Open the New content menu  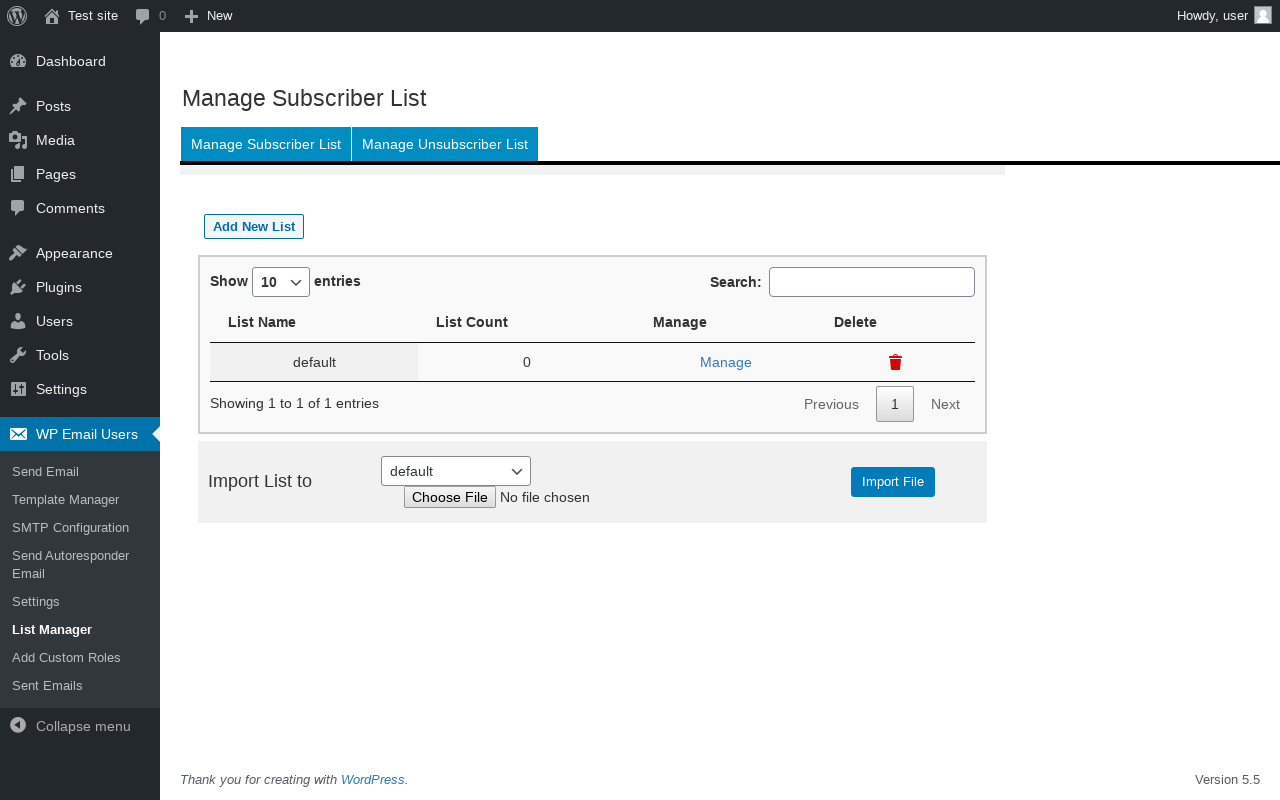click(209, 16)
